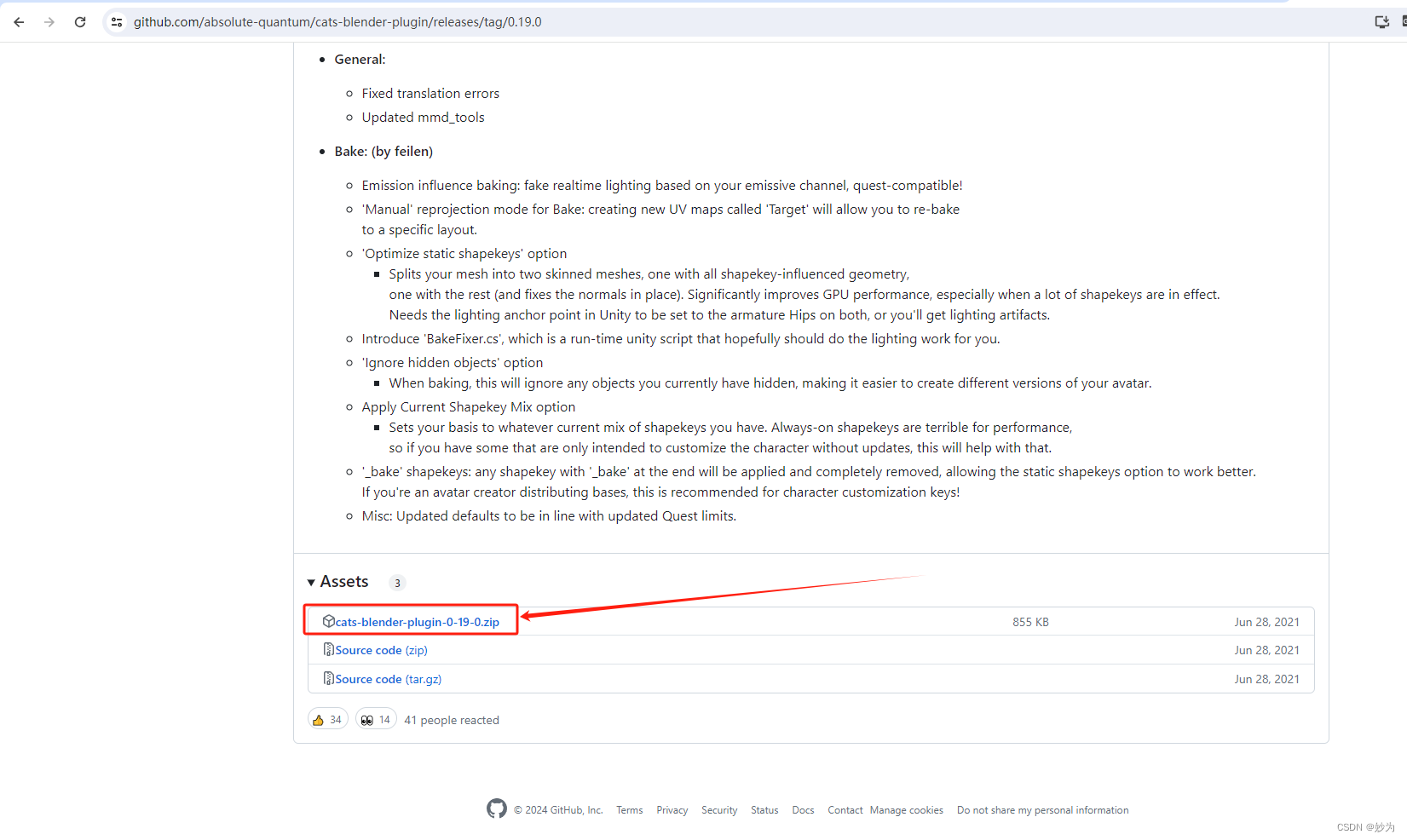Click the '855 KB' file size text
The image size is (1407, 840).
(x=1030, y=622)
